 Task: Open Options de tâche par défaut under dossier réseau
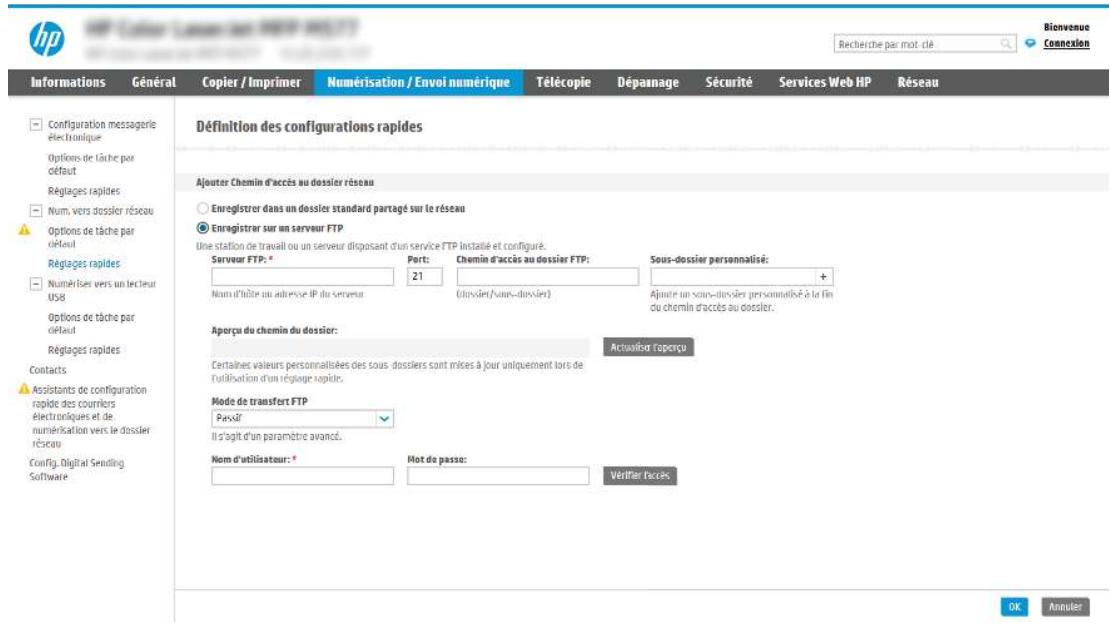[x=91, y=237]
